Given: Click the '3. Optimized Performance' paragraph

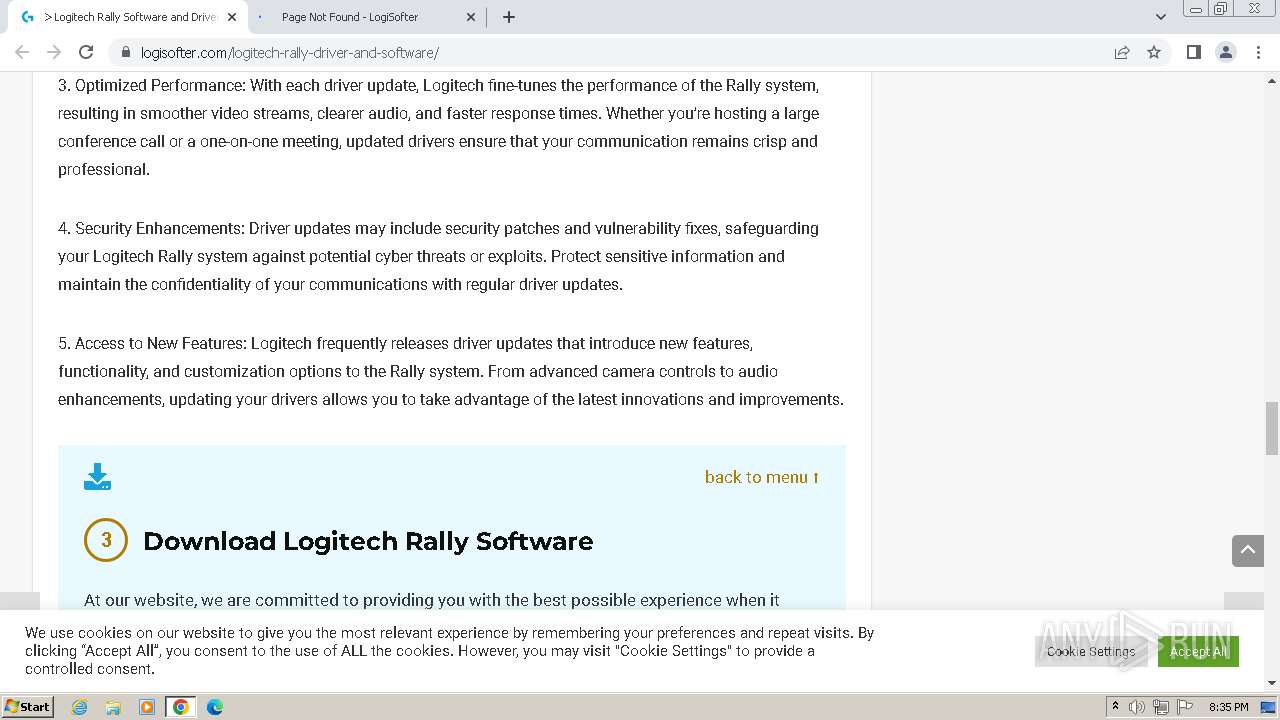Looking at the screenshot, I should [x=439, y=127].
